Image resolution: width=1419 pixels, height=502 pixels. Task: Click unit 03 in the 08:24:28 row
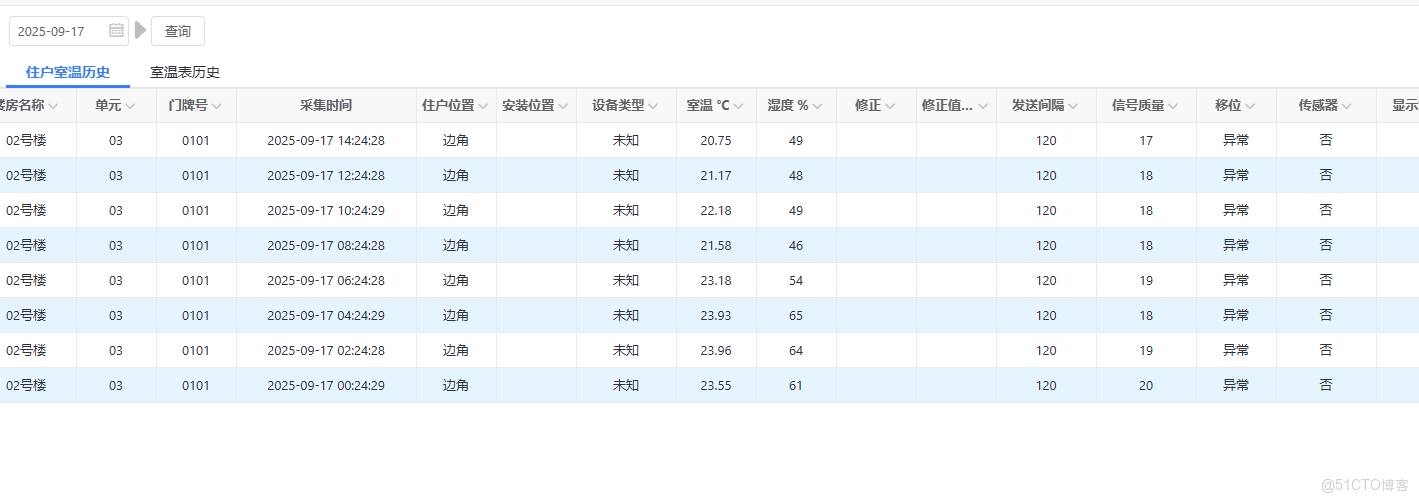coord(116,245)
